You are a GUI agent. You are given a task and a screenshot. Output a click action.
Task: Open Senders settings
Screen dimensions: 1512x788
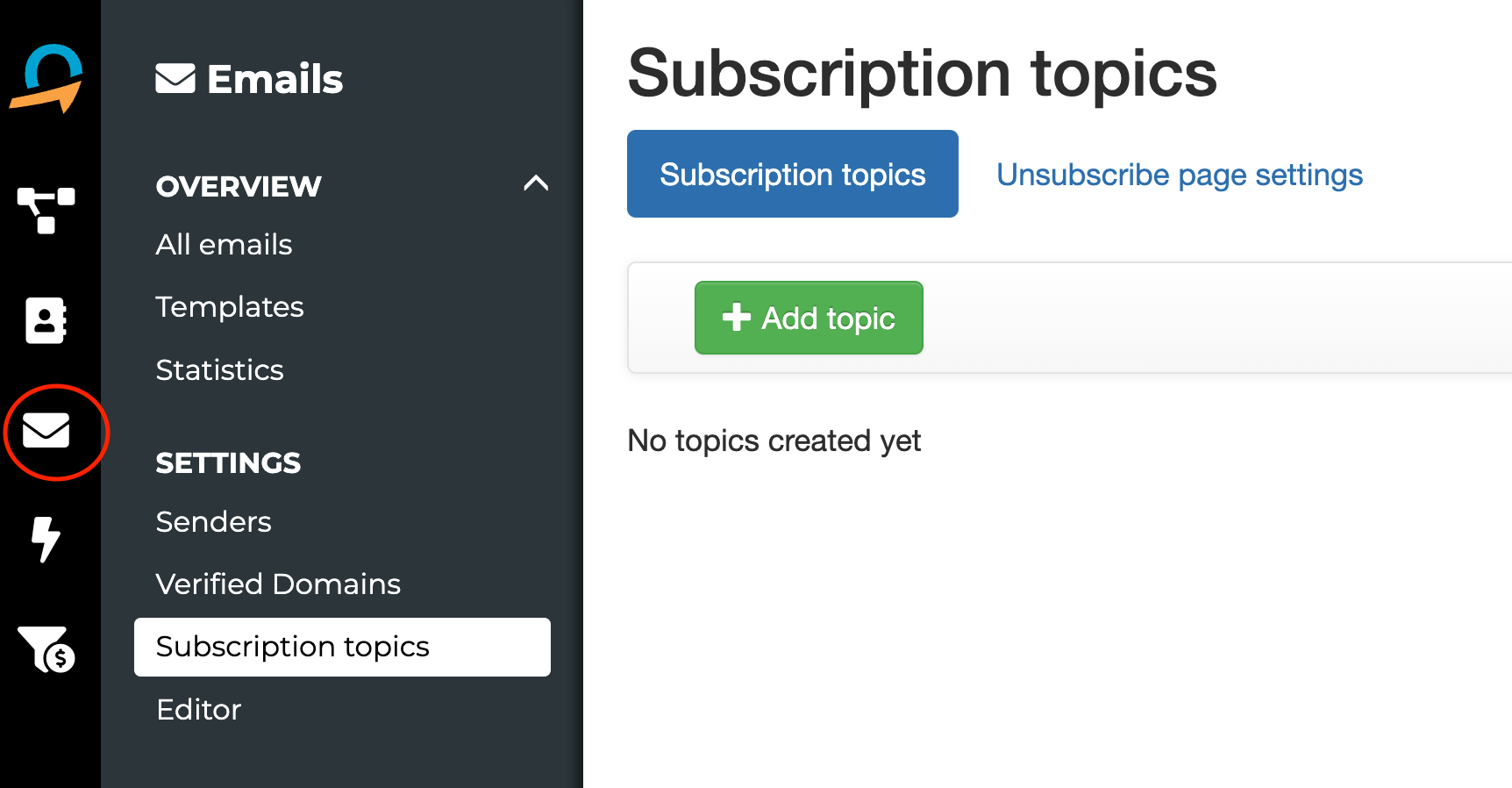213,521
